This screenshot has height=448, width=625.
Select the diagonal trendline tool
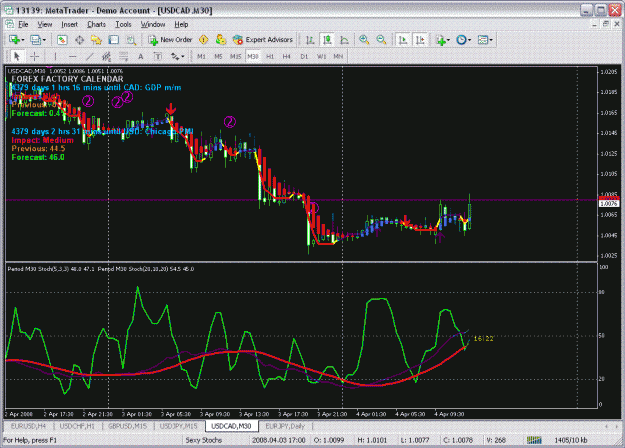pyautogui.click(x=90, y=57)
